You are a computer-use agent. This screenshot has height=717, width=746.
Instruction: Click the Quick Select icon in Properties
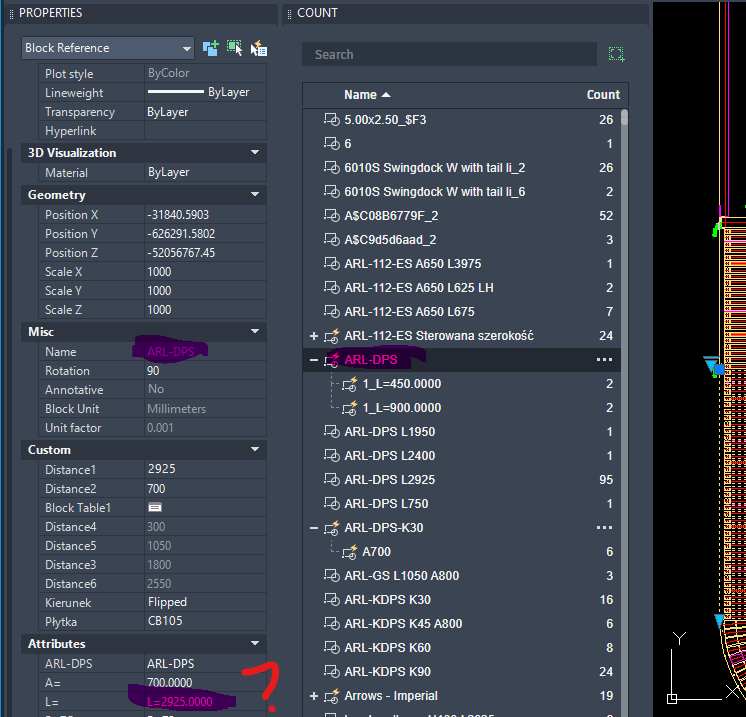pyautogui.click(x=259, y=48)
